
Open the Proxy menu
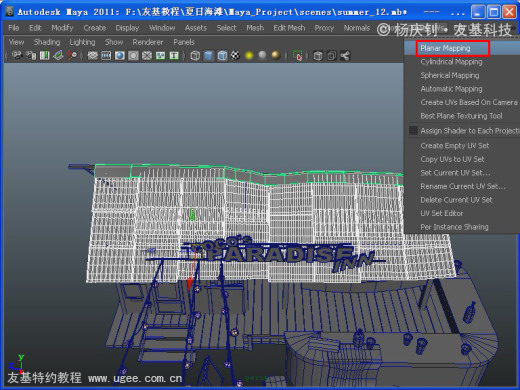(x=324, y=28)
